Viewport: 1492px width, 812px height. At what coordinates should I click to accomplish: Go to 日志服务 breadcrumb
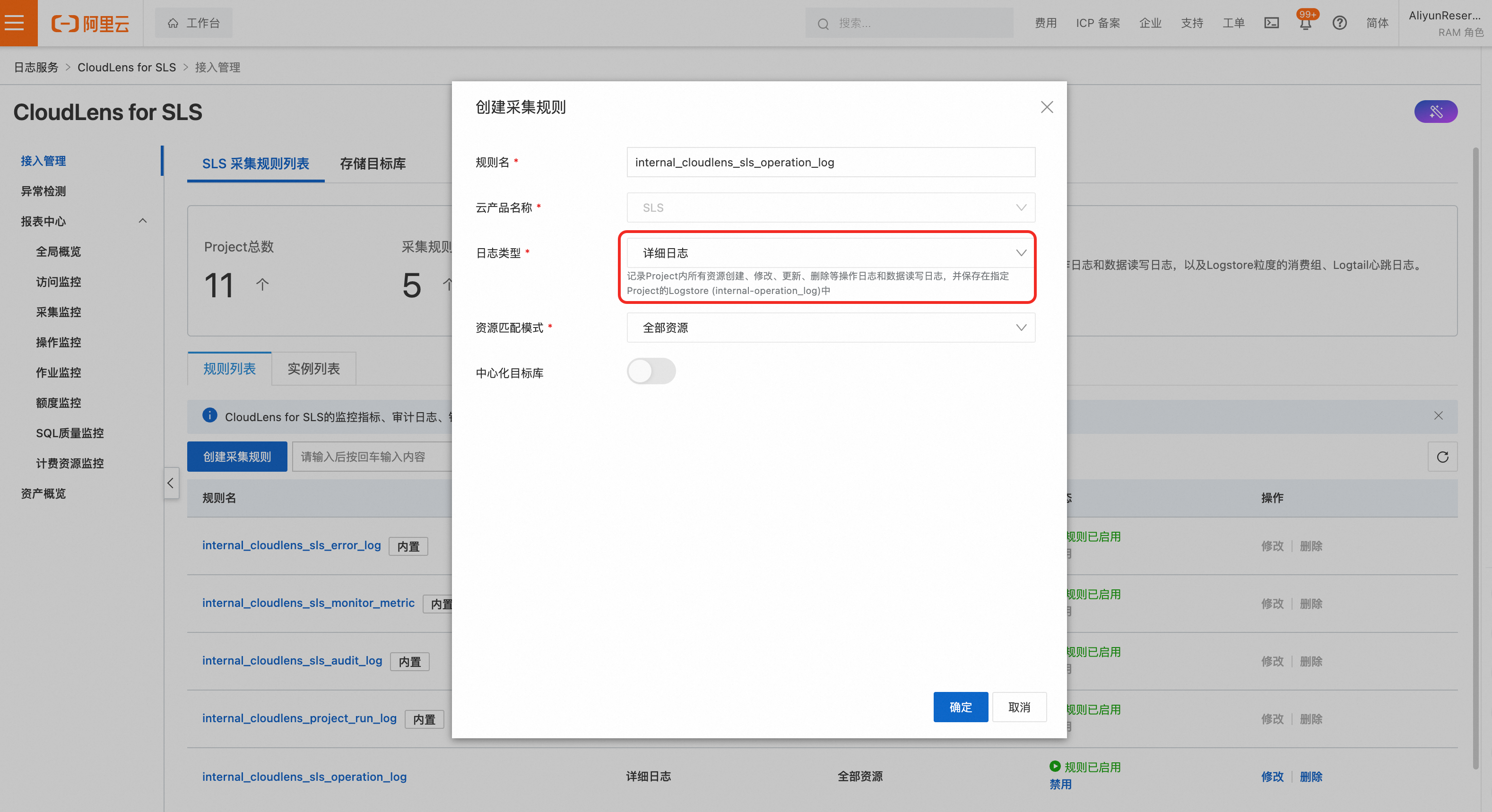[x=36, y=67]
